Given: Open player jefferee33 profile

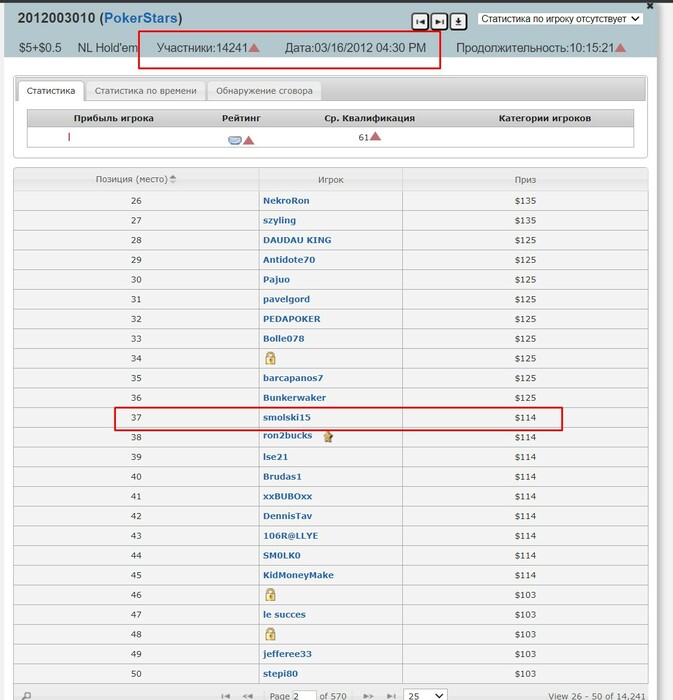Looking at the screenshot, I should point(287,654).
